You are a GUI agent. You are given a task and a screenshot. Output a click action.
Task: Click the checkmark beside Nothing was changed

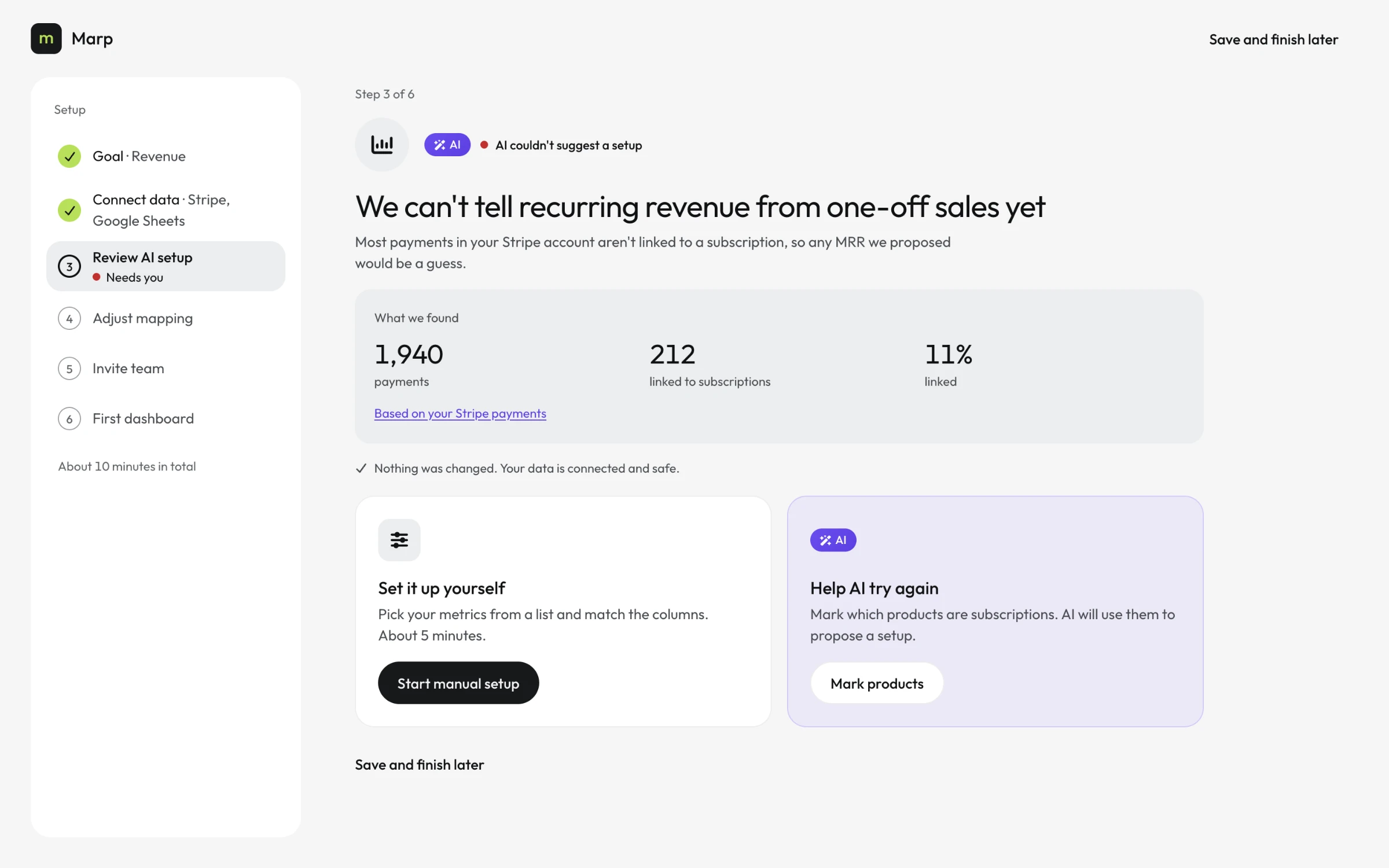click(x=361, y=468)
